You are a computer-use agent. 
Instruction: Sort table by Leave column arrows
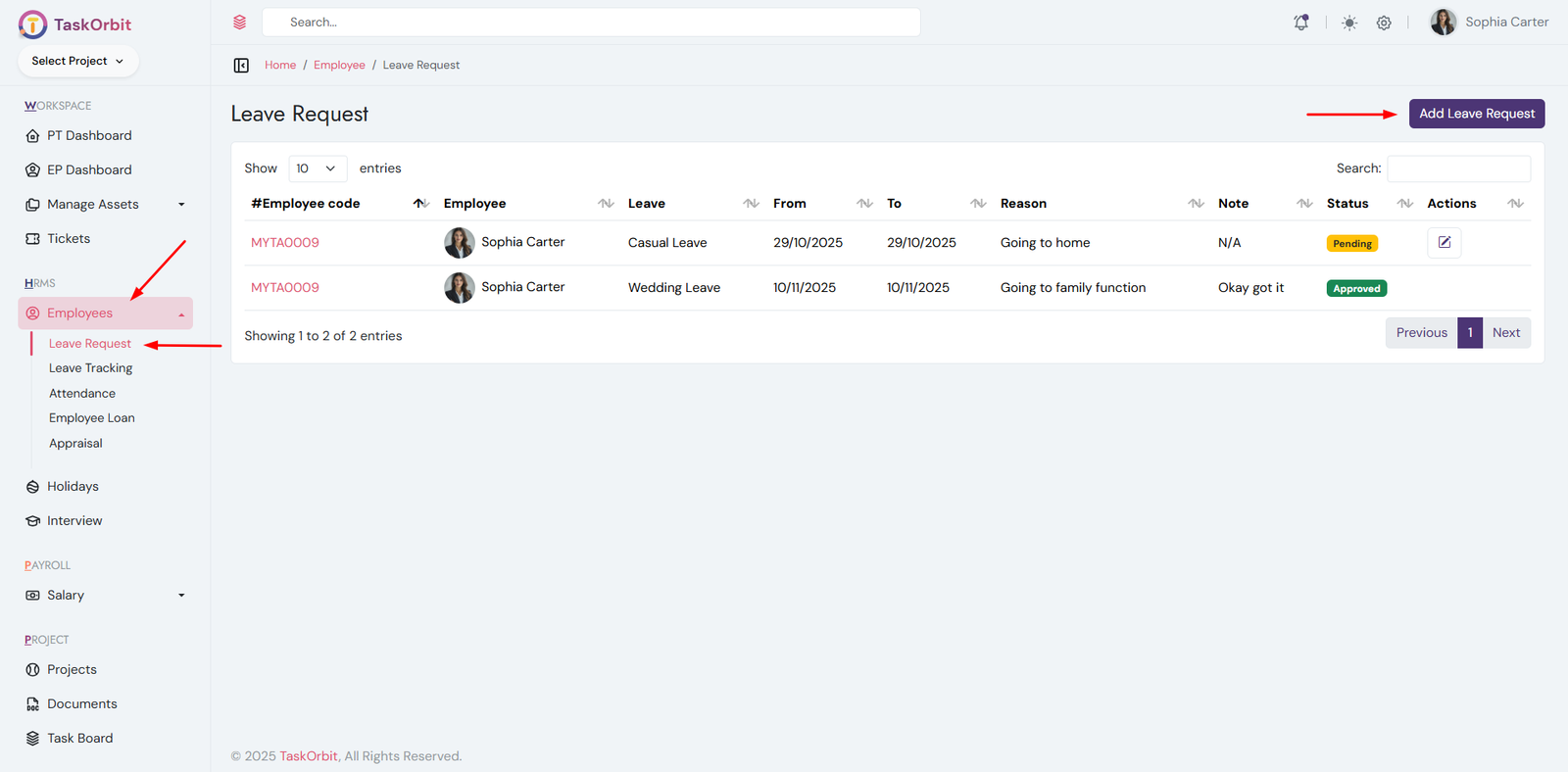coord(751,203)
